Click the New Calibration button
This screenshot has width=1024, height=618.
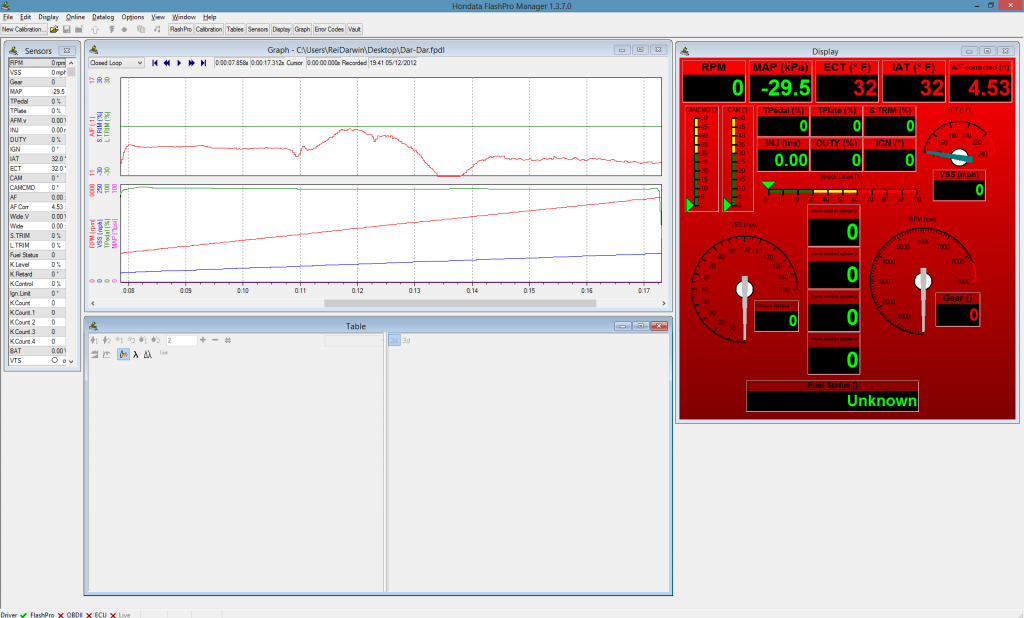click(x=24, y=29)
